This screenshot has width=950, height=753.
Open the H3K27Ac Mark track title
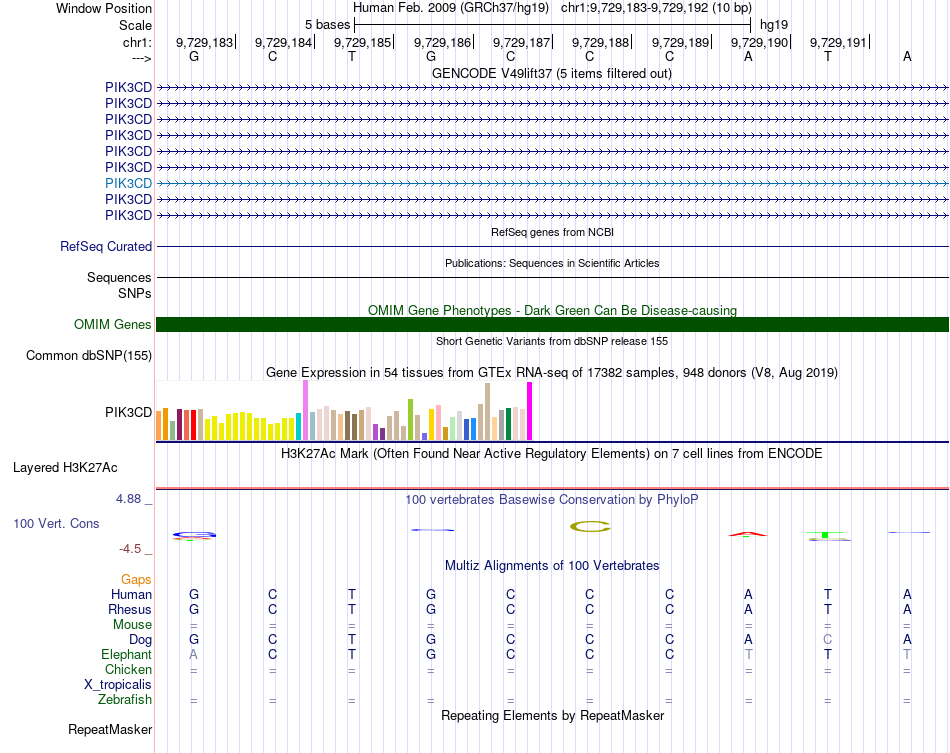point(552,454)
